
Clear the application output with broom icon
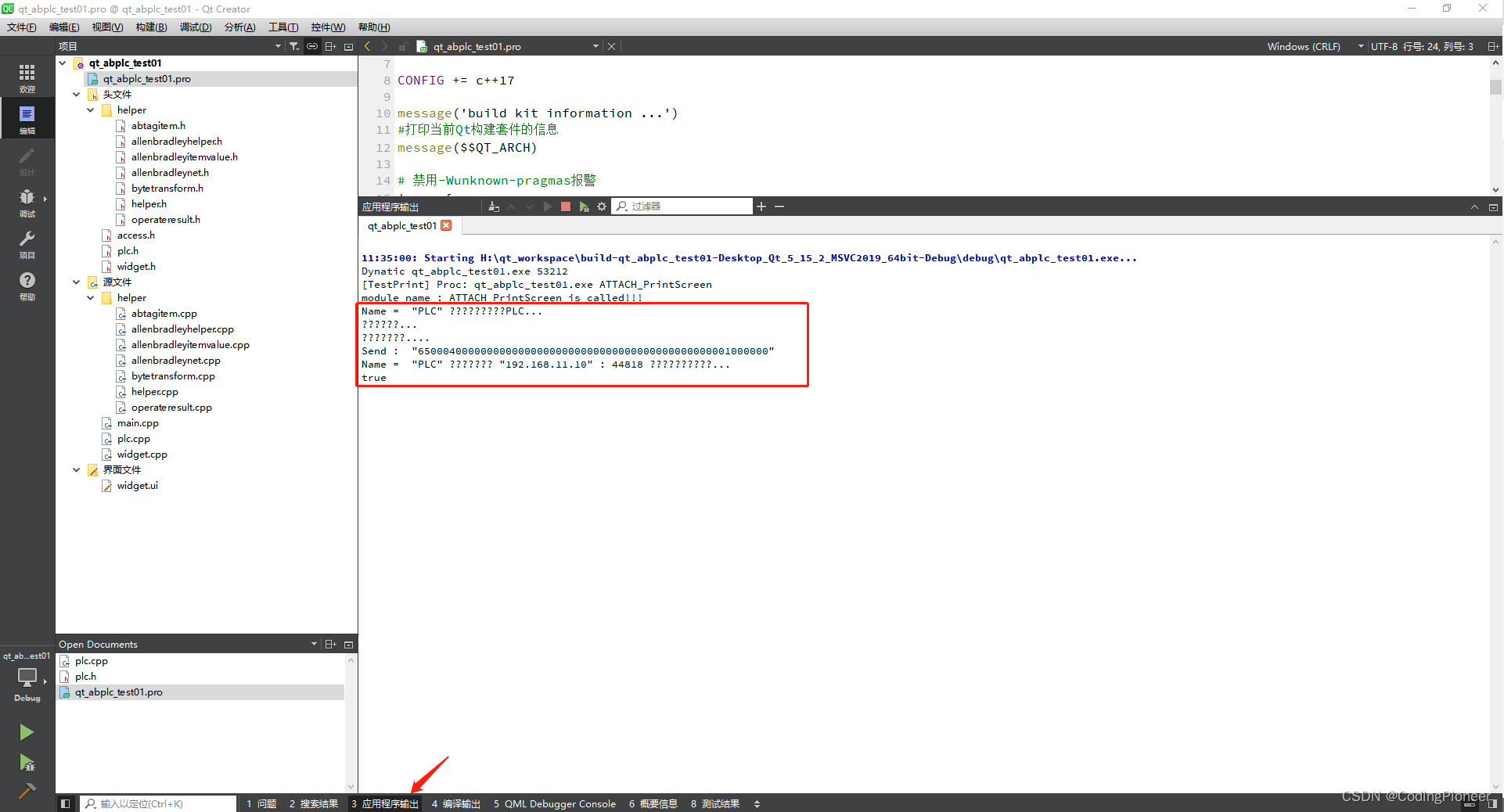tap(494, 207)
